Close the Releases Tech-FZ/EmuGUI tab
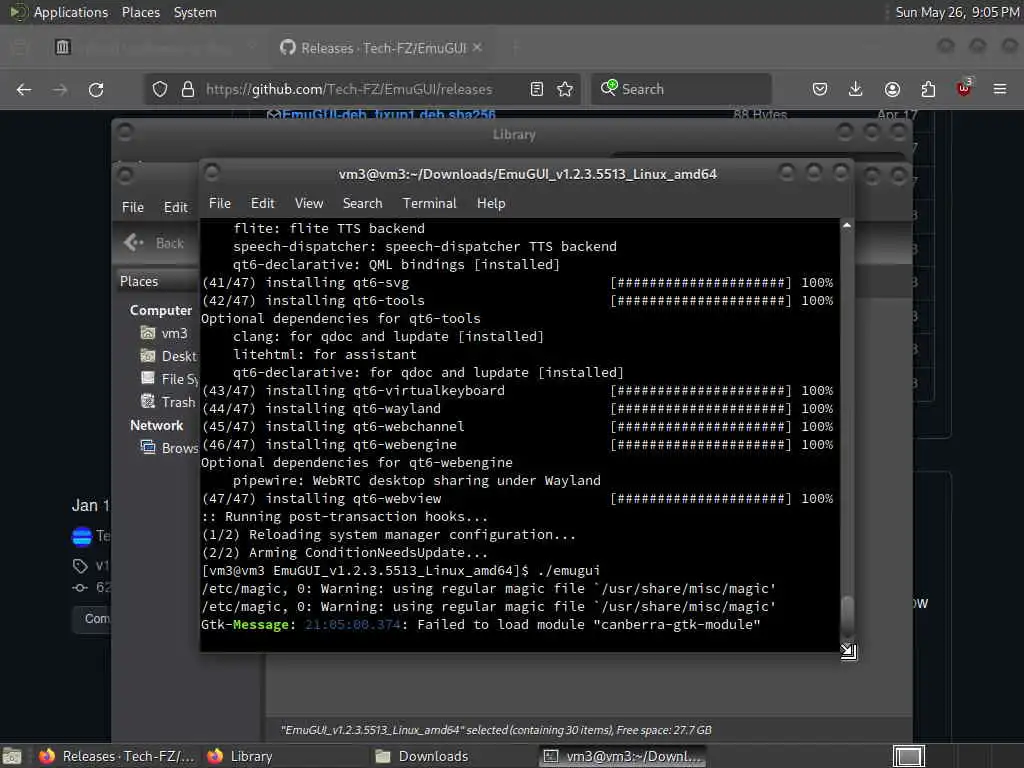 tap(477, 47)
